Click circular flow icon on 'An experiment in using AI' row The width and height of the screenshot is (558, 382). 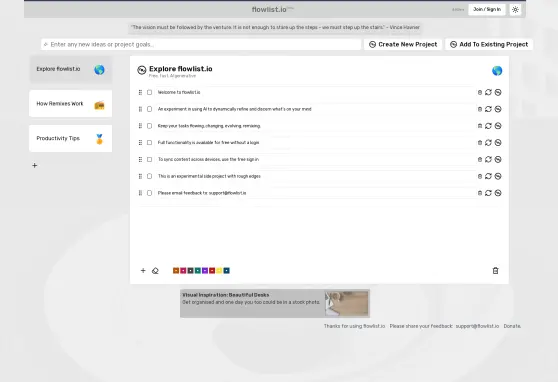pos(498,109)
